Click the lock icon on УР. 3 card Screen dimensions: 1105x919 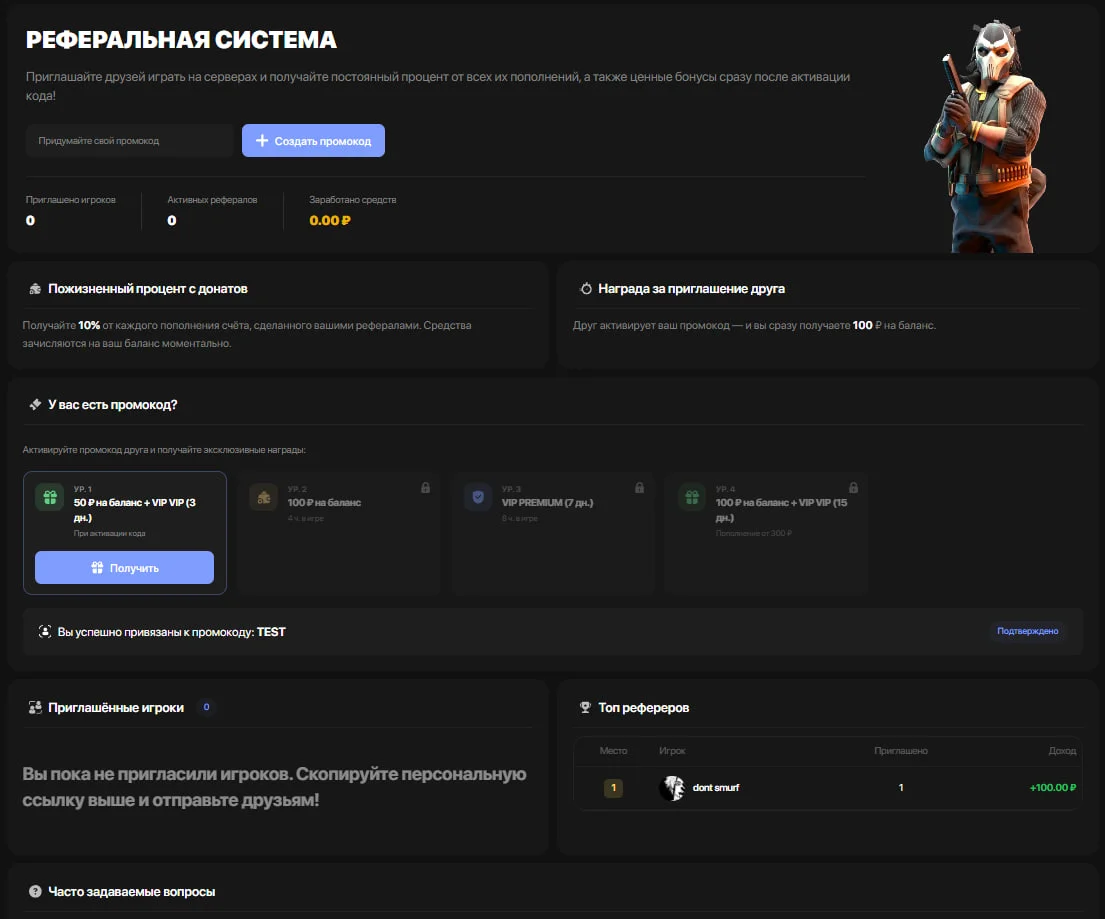pos(639,488)
